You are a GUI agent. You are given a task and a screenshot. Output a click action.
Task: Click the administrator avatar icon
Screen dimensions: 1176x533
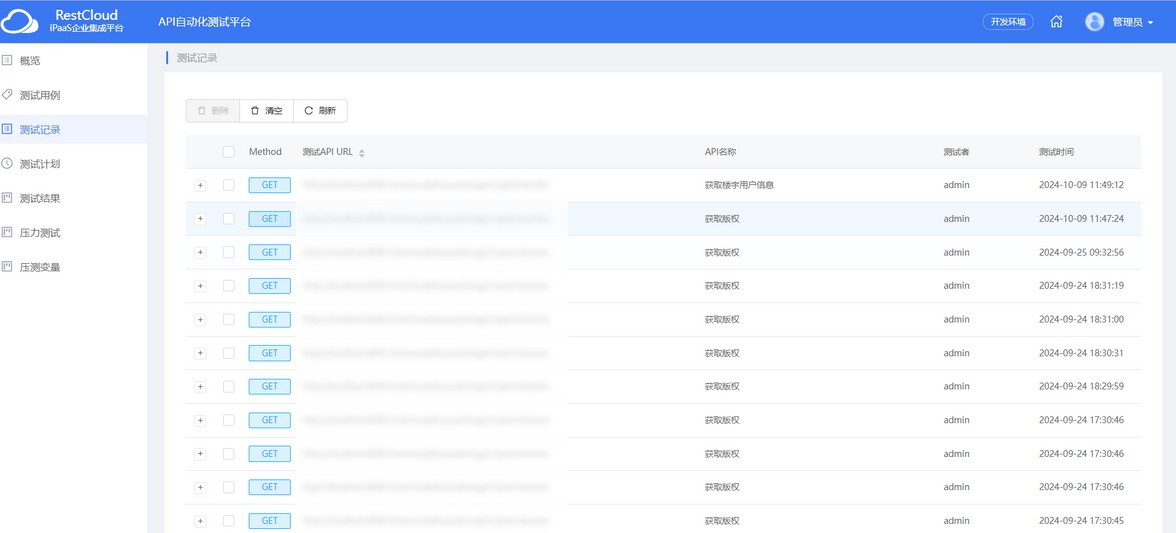[1094, 22]
